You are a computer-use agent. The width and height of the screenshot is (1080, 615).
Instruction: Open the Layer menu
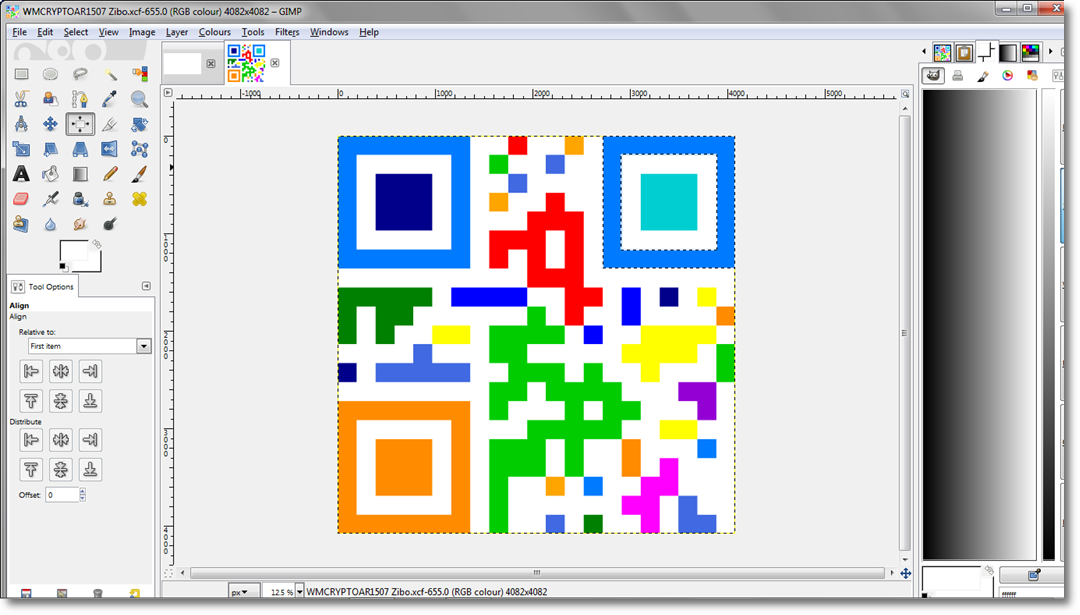(176, 32)
